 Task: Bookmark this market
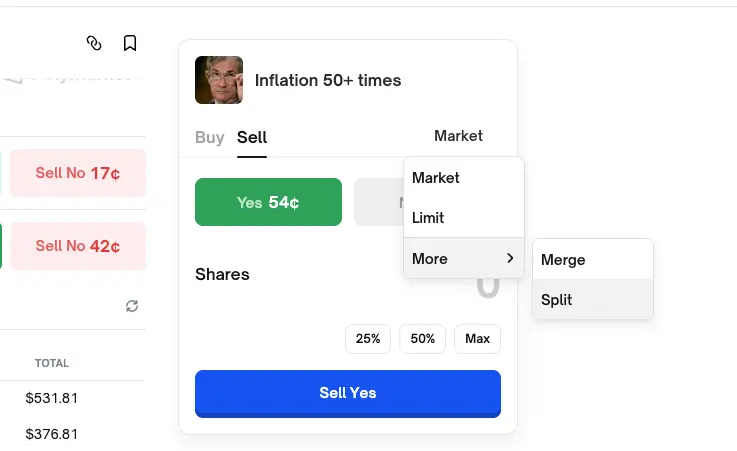coord(130,43)
